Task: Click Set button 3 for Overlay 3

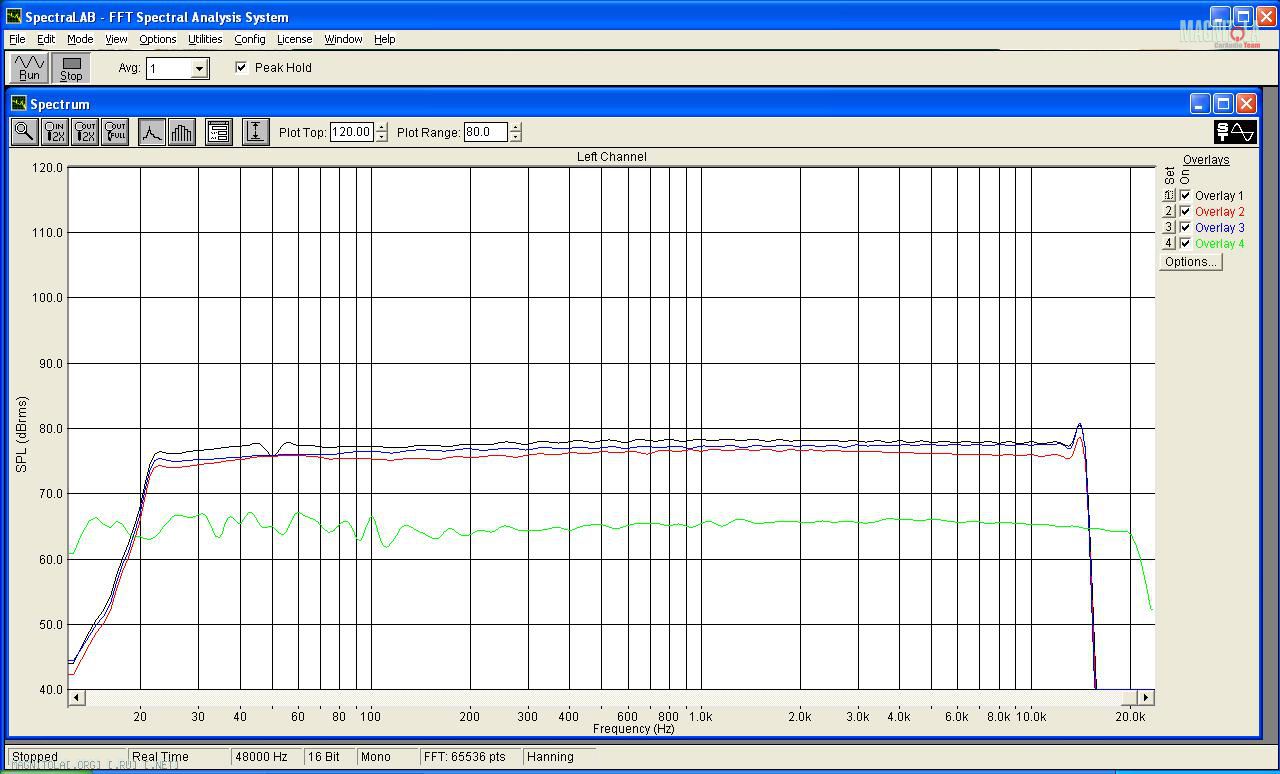Action: (x=1168, y=227)
